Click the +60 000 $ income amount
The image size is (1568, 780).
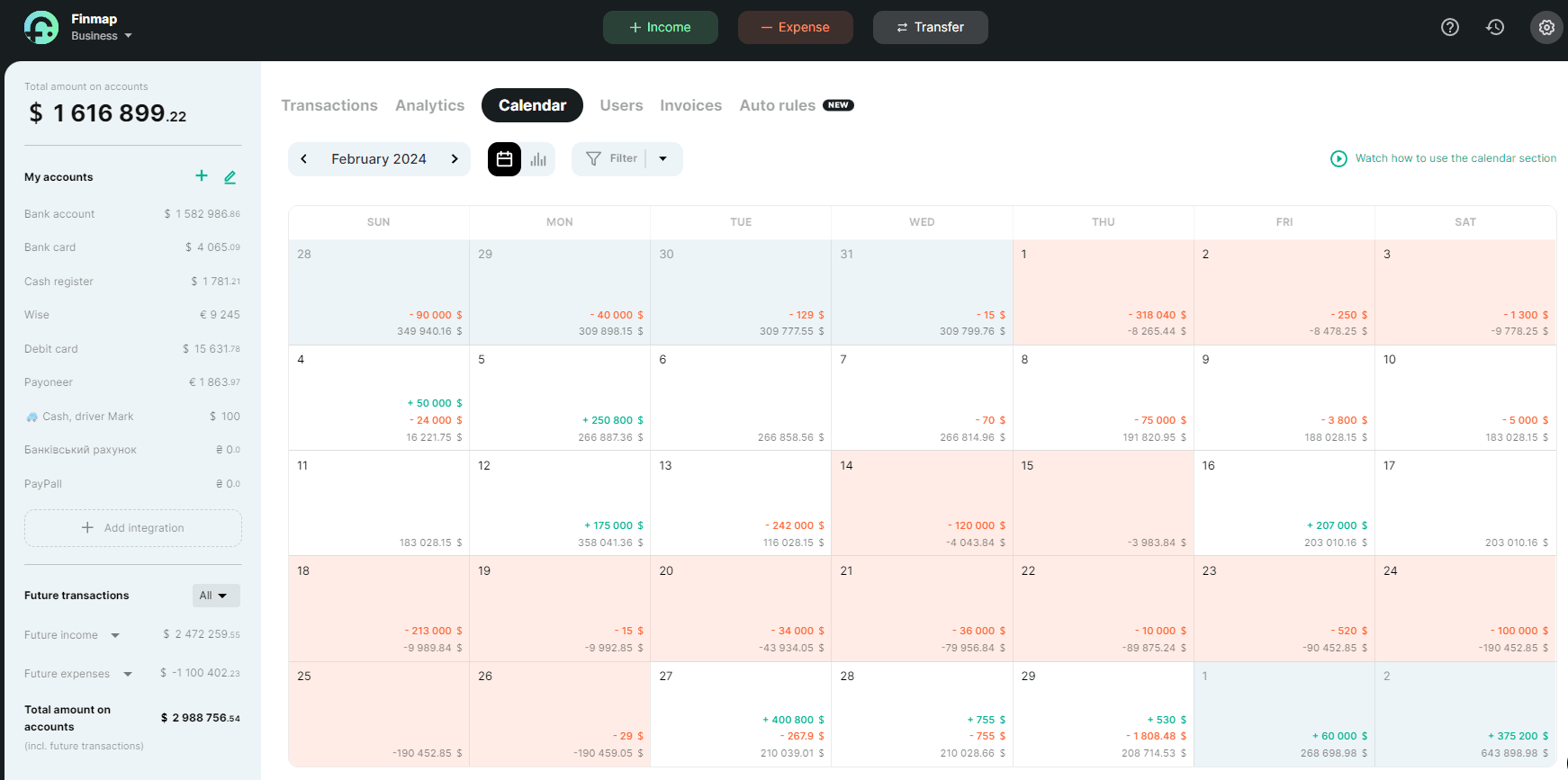coord(1340,736)
